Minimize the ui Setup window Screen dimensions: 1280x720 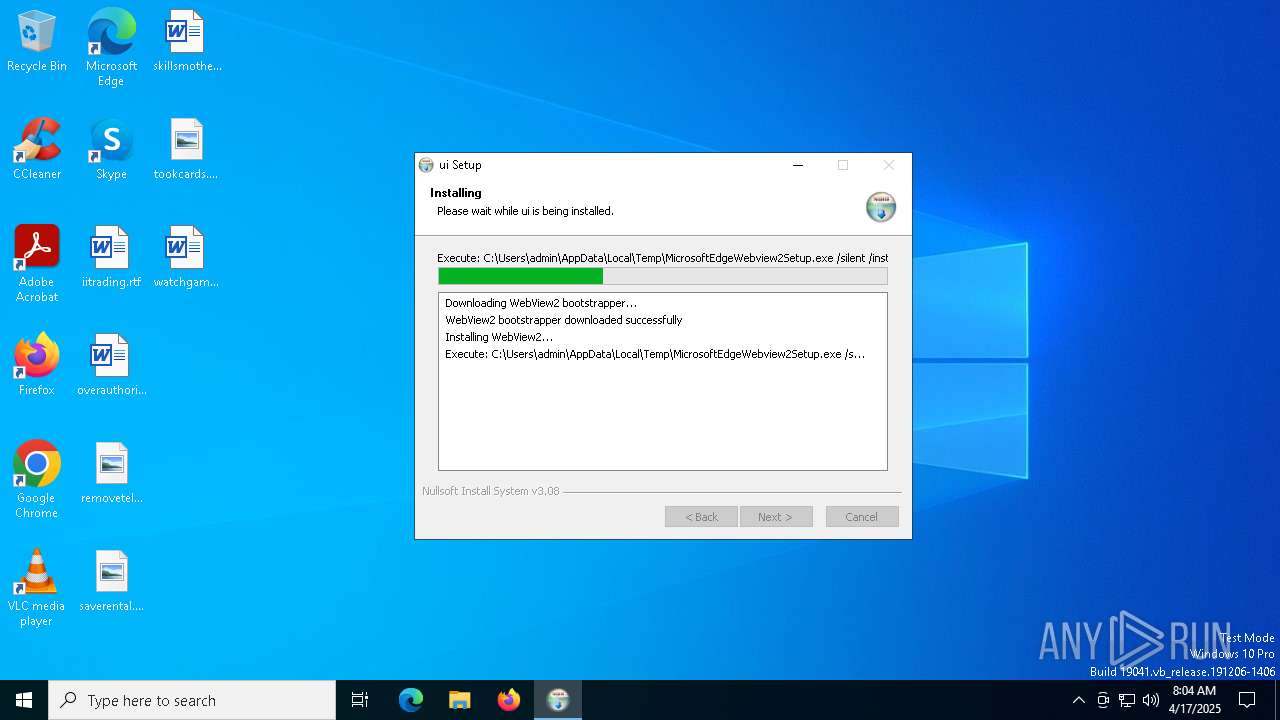pos(798,165)
